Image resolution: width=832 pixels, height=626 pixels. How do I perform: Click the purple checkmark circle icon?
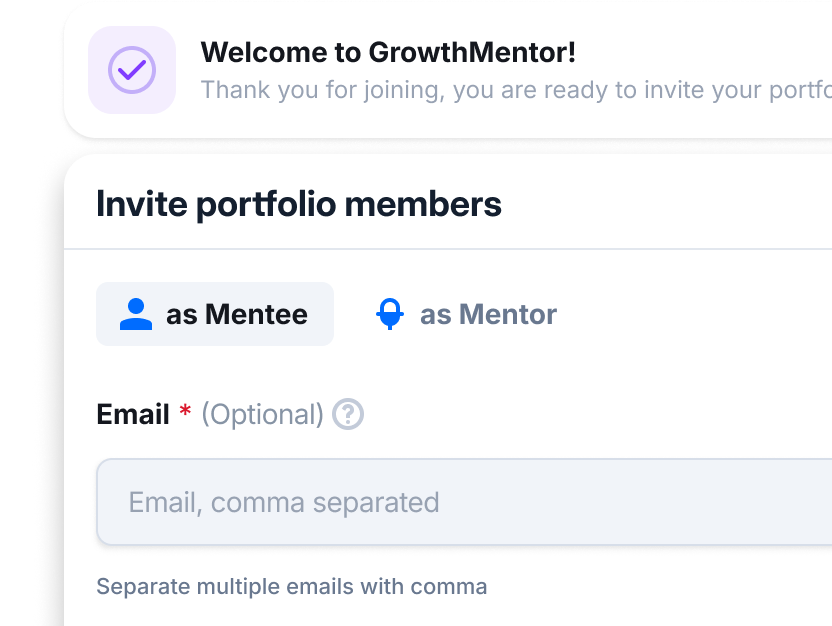(132, 70)
